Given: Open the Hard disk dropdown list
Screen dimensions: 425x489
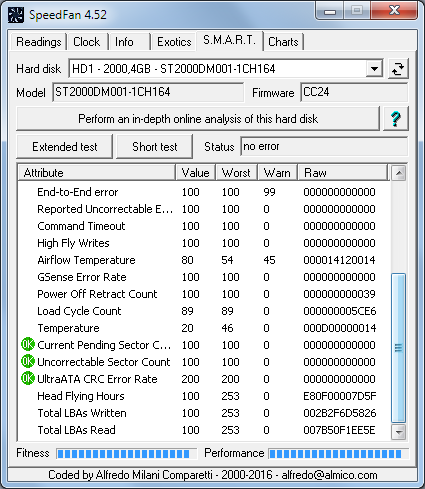Looking at the screenshot, I should (x=374, y=69).
